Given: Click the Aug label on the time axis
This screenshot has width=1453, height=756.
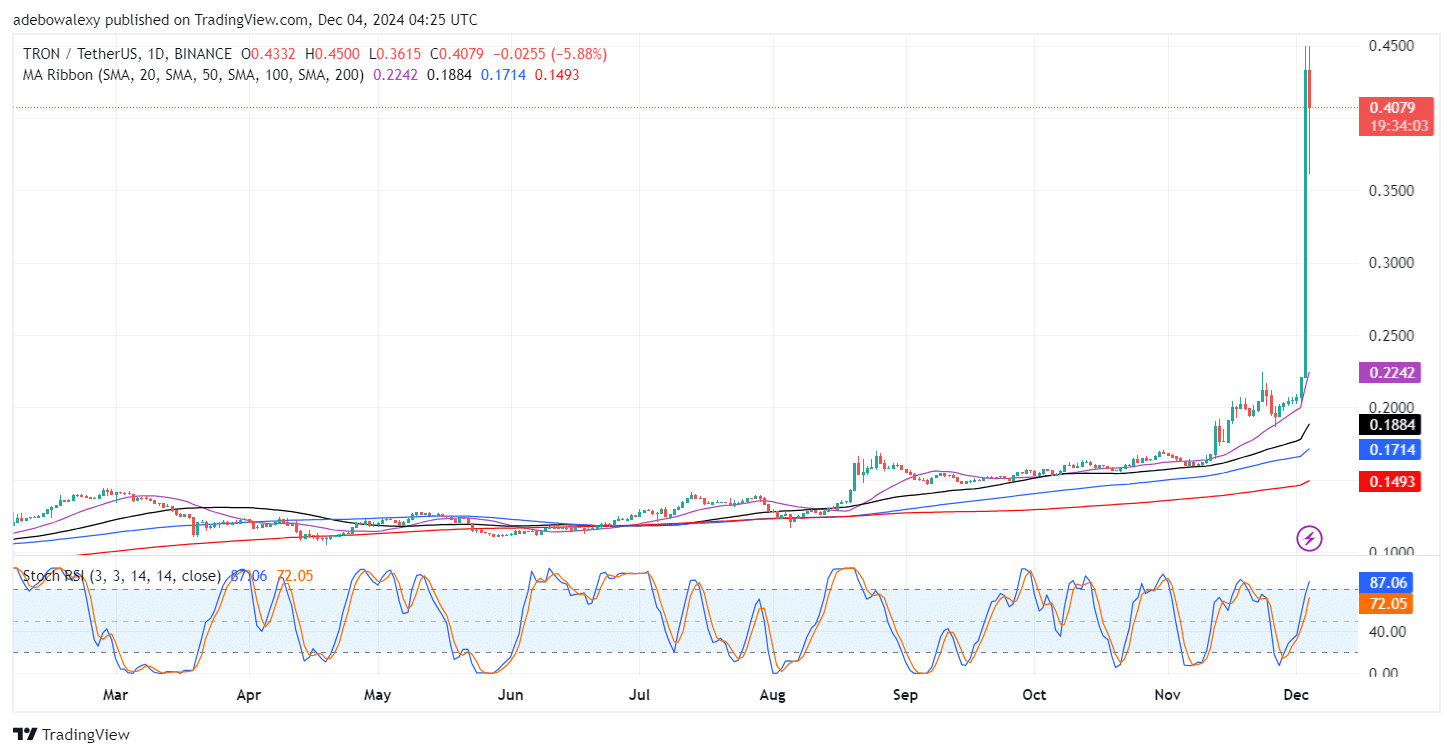Looking at the screenshot, I should point(772,694).
